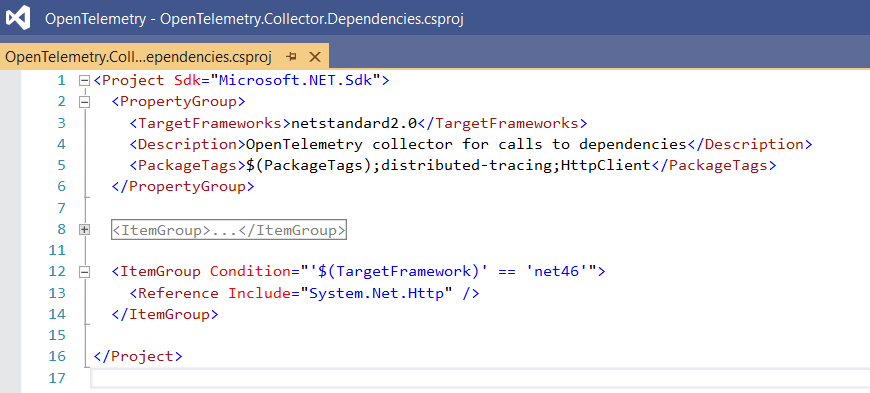
Task: Click the "System.Net.Http" include value
Action: (377, 293)
